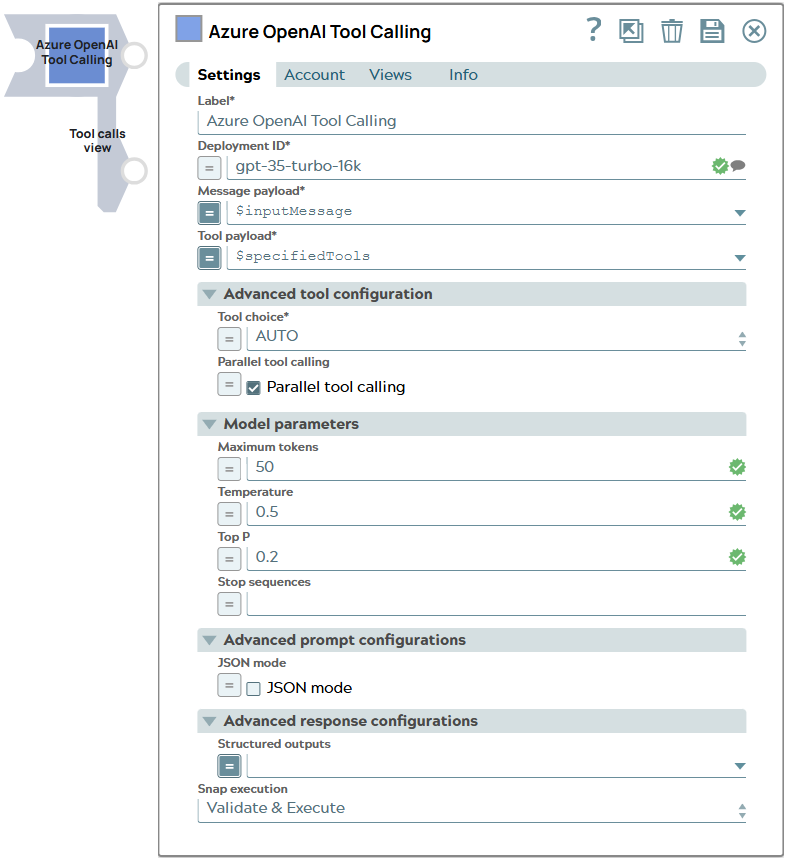The width and height of the screenshot is (787, 858).
Task: Open the Message payload dropdown
Action: (738, 212)
